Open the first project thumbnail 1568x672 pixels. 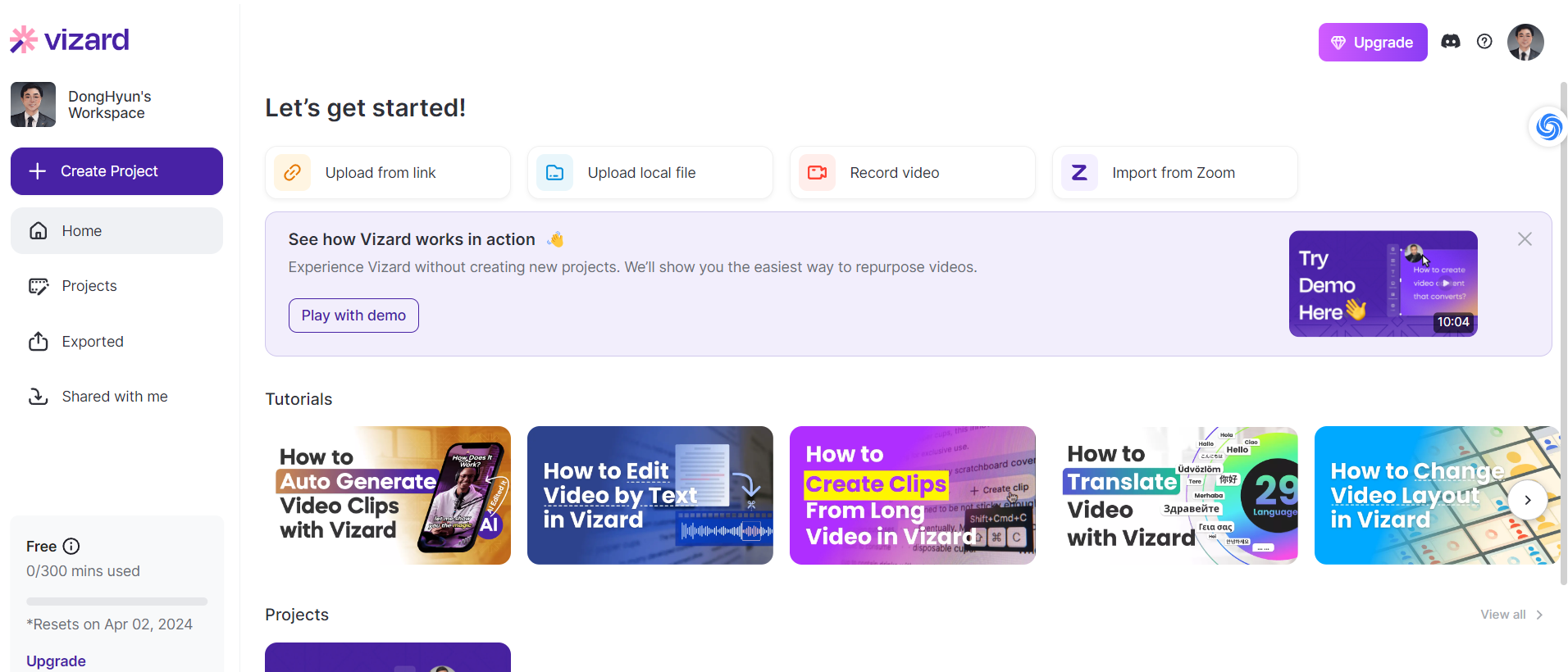[x=388, y=657]
